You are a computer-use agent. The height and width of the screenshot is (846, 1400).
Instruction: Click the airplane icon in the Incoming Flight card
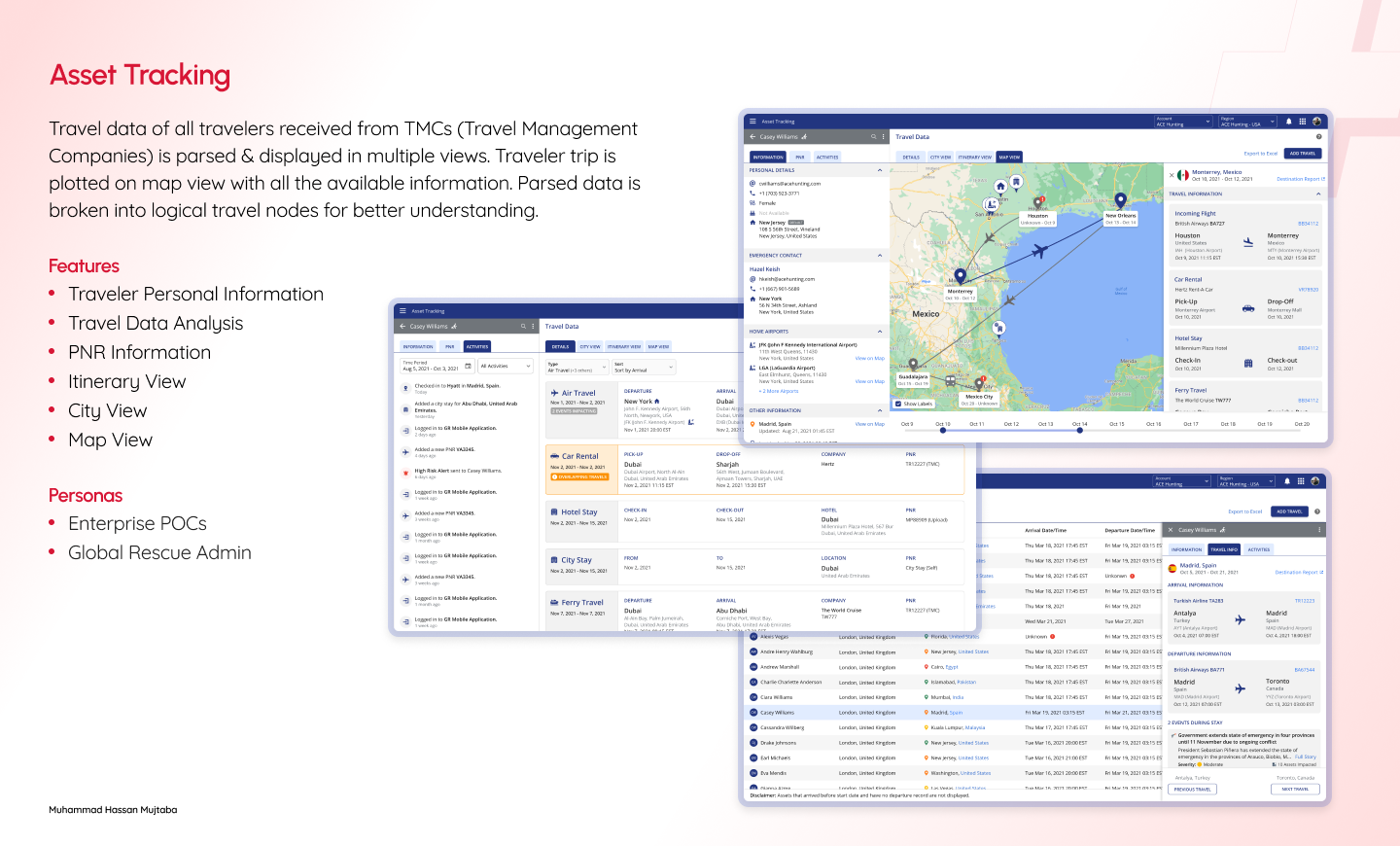click(1249, 241)
